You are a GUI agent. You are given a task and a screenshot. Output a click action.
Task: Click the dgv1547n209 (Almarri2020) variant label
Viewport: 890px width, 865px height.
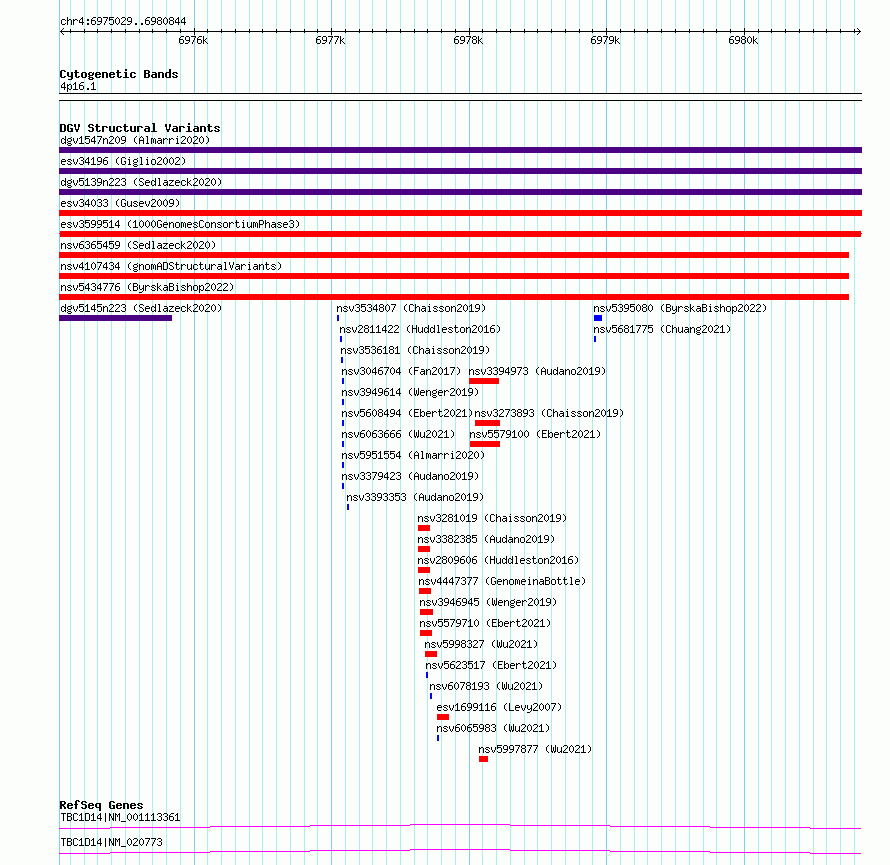135,140
